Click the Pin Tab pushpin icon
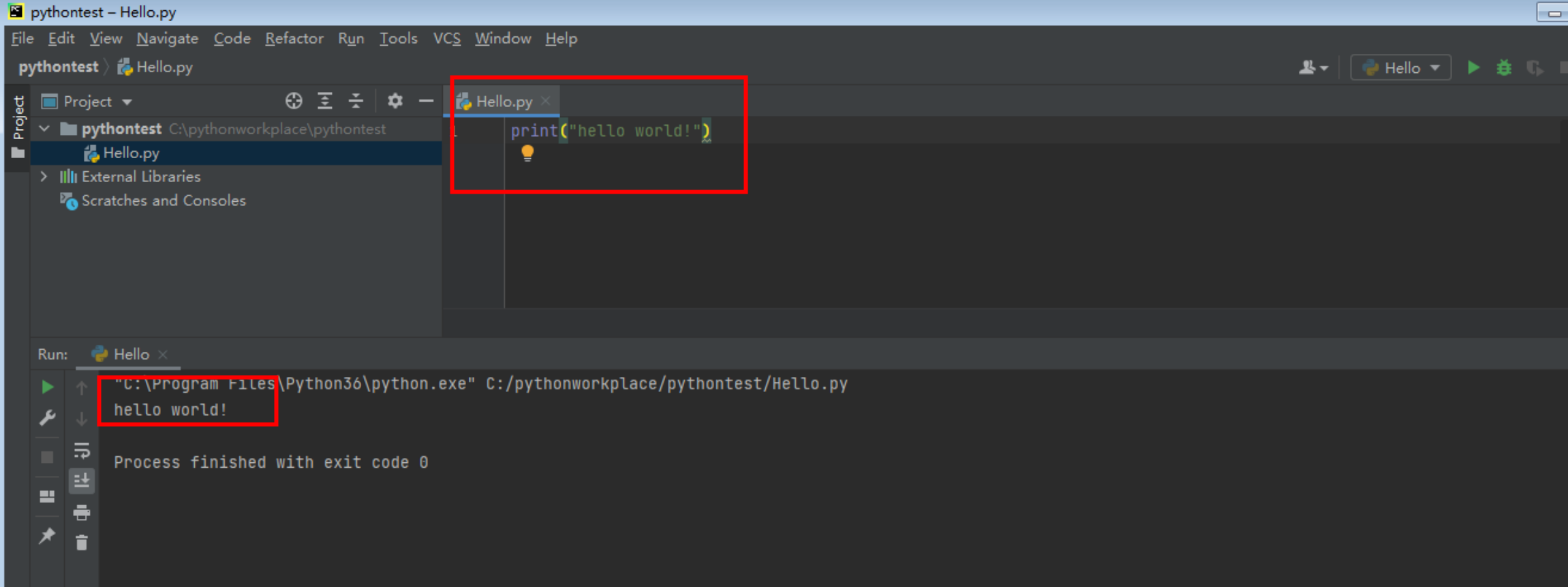The width and height of the screenshot is (1568, 587). pyautogui.click(x=47, y=537)
